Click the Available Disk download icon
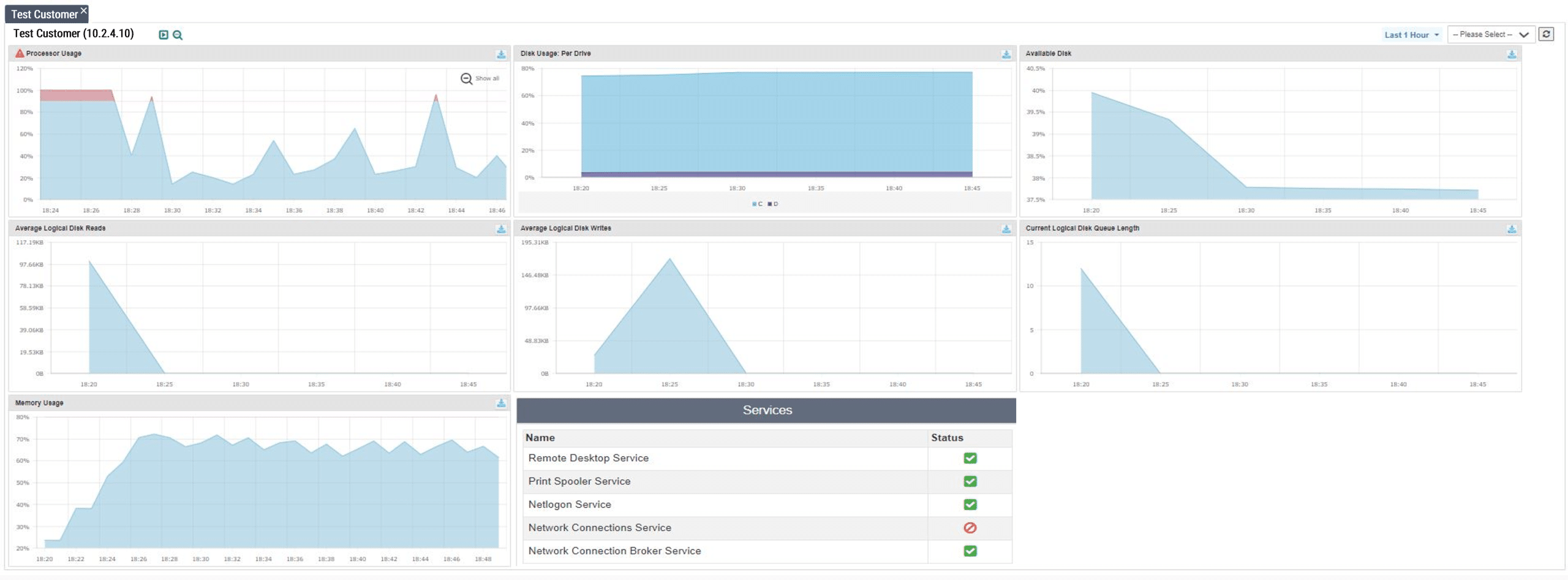Screen dimensions: 1568x580 [1511, 55]
